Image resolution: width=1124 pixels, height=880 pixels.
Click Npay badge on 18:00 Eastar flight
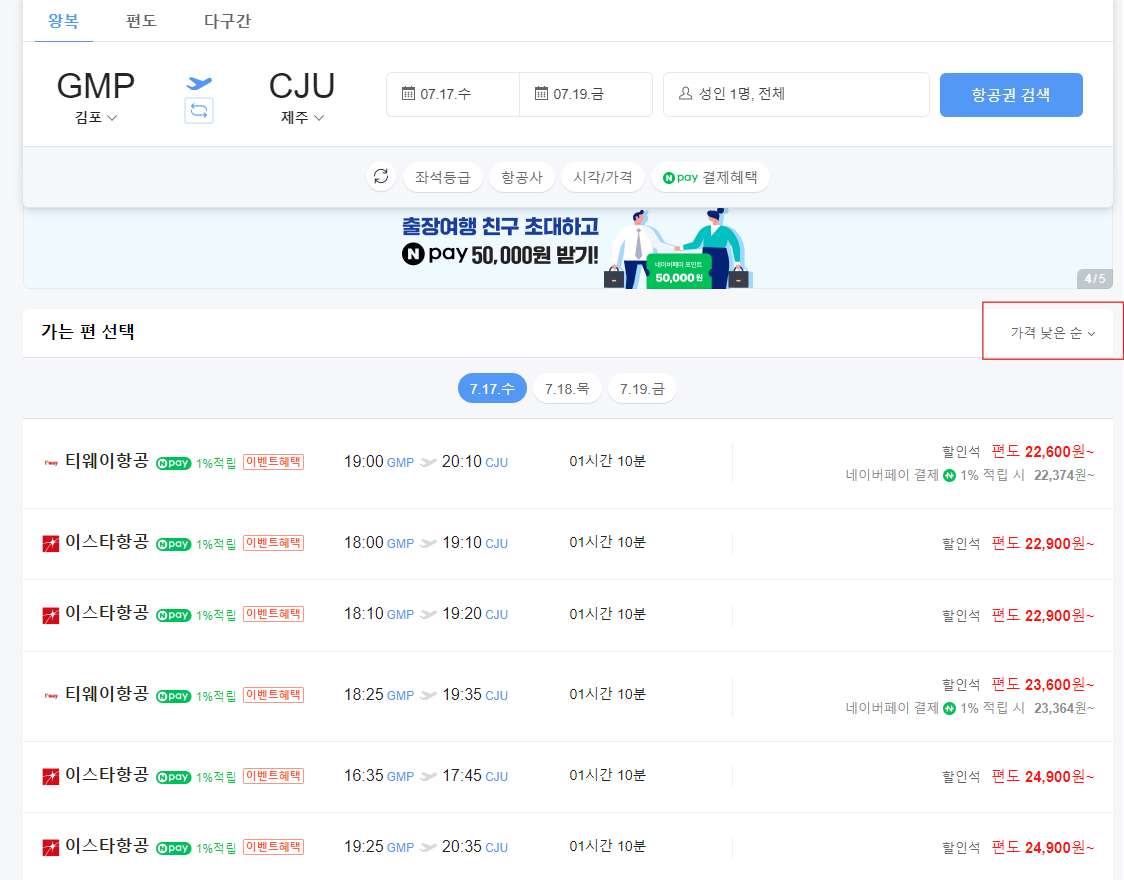point(173,544)
